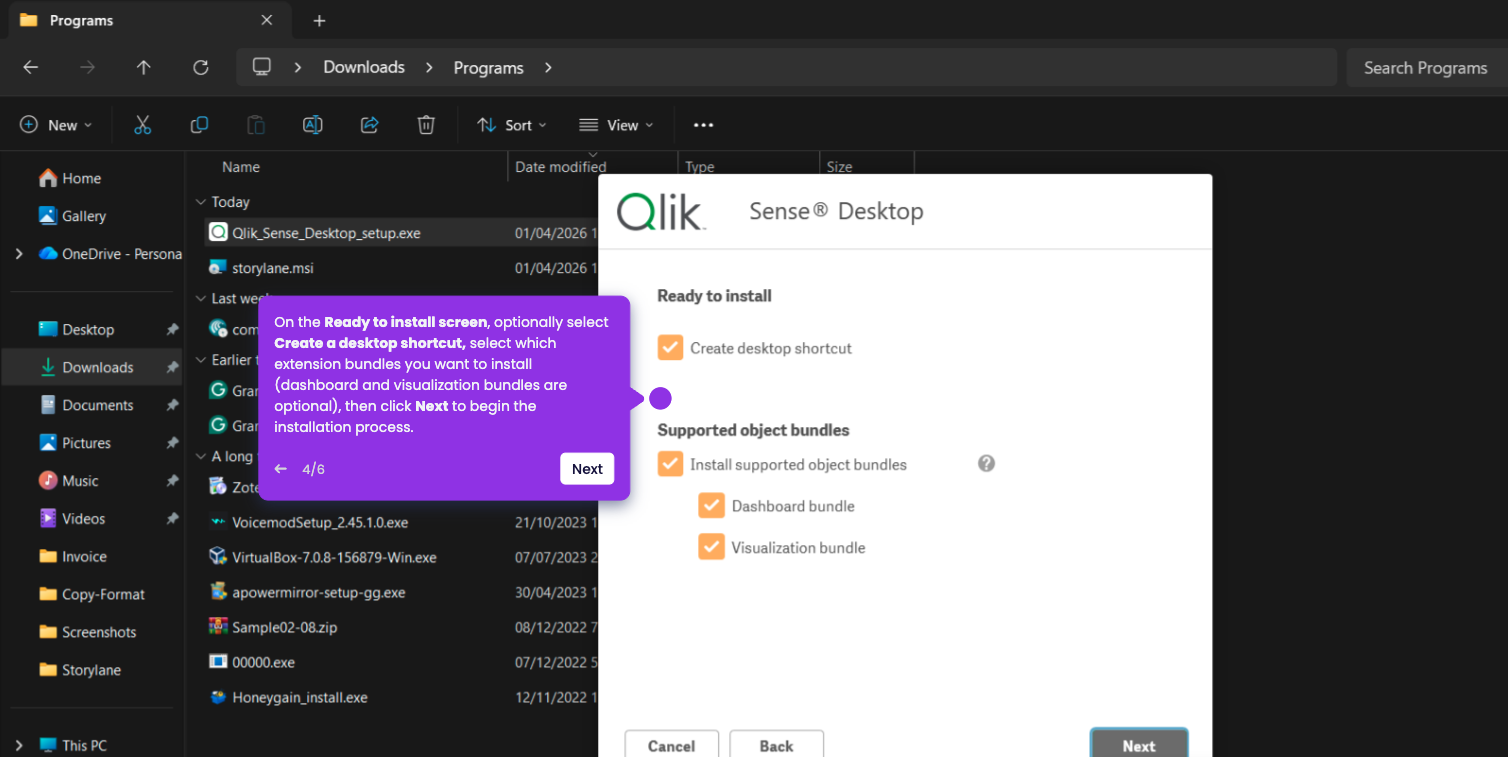Collapse the Last week file group
Viewport: 1508px width, 757px height.
click(201, 298)
